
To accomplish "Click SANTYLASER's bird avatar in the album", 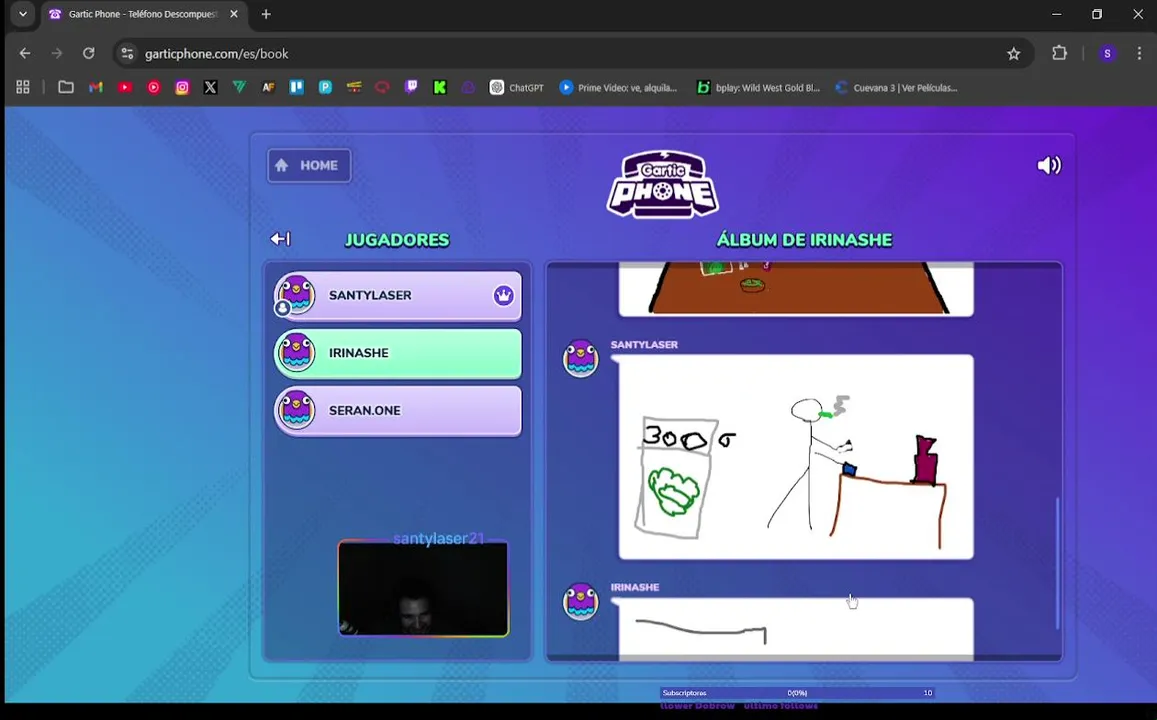I will pos(581,358).
